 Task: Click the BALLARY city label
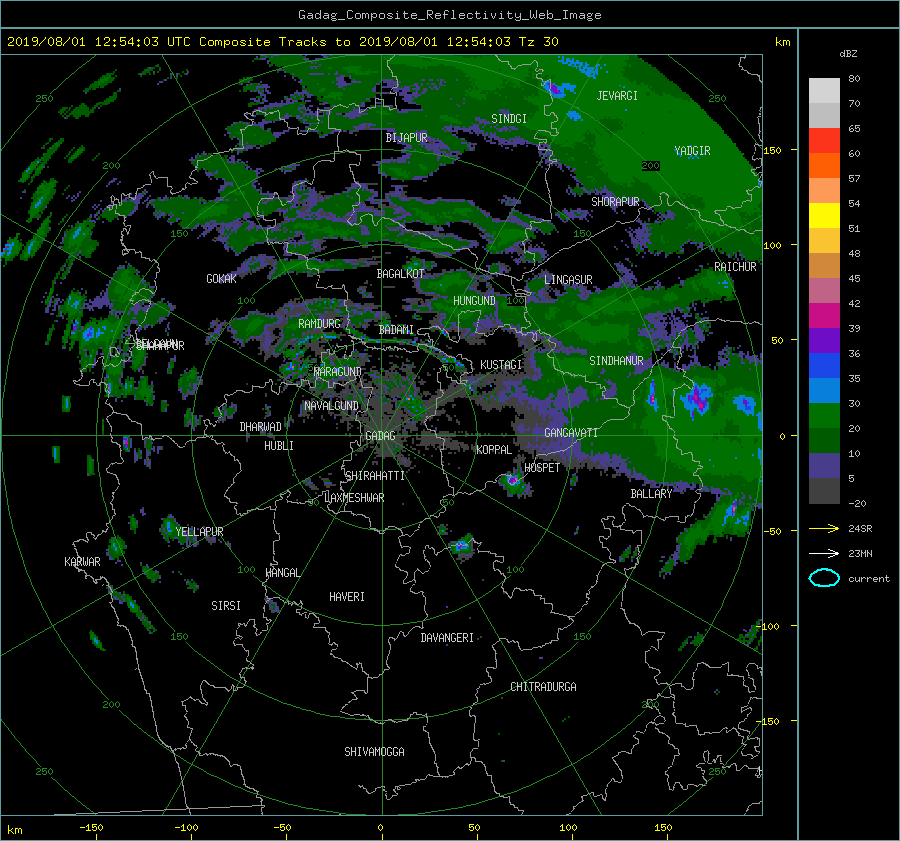pos(651,494)
